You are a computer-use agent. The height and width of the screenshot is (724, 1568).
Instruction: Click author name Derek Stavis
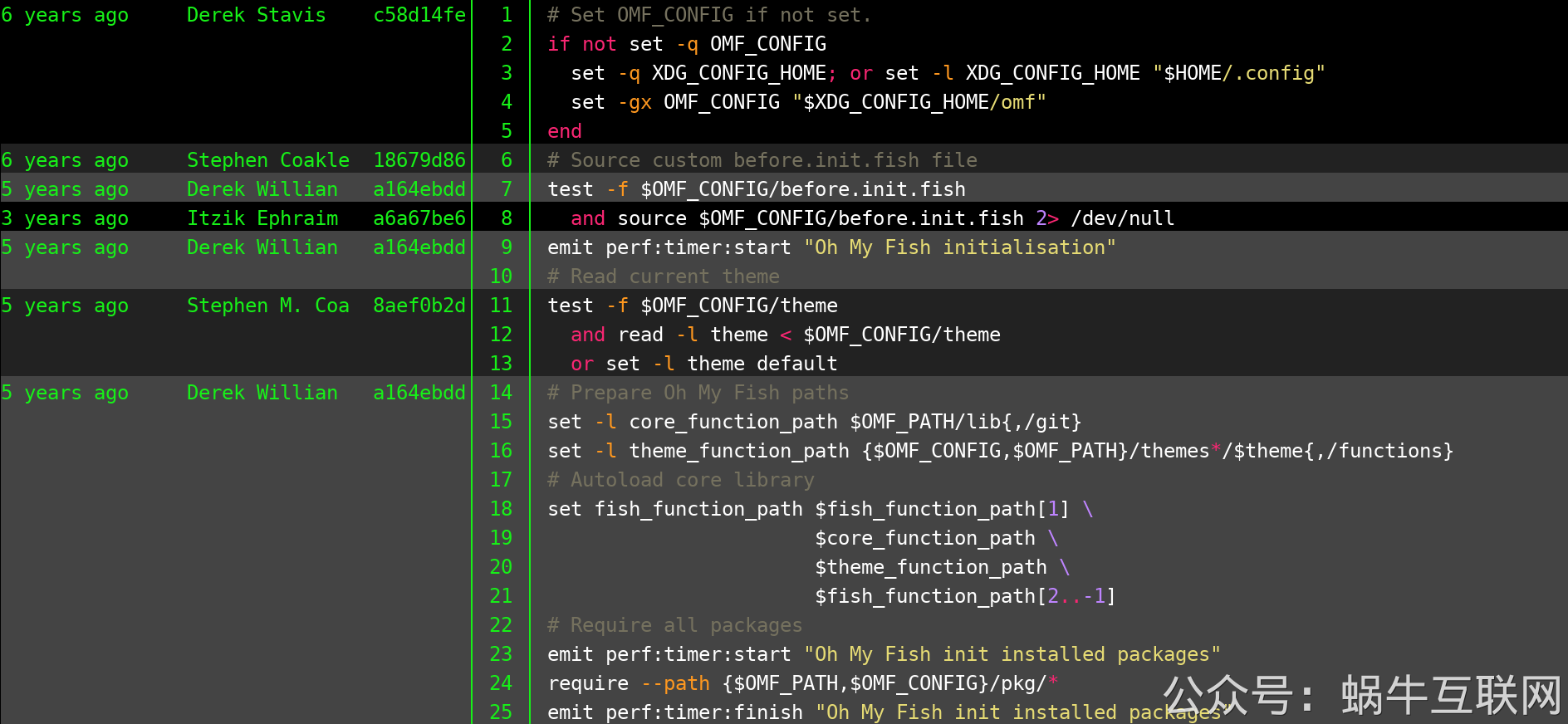256,15
